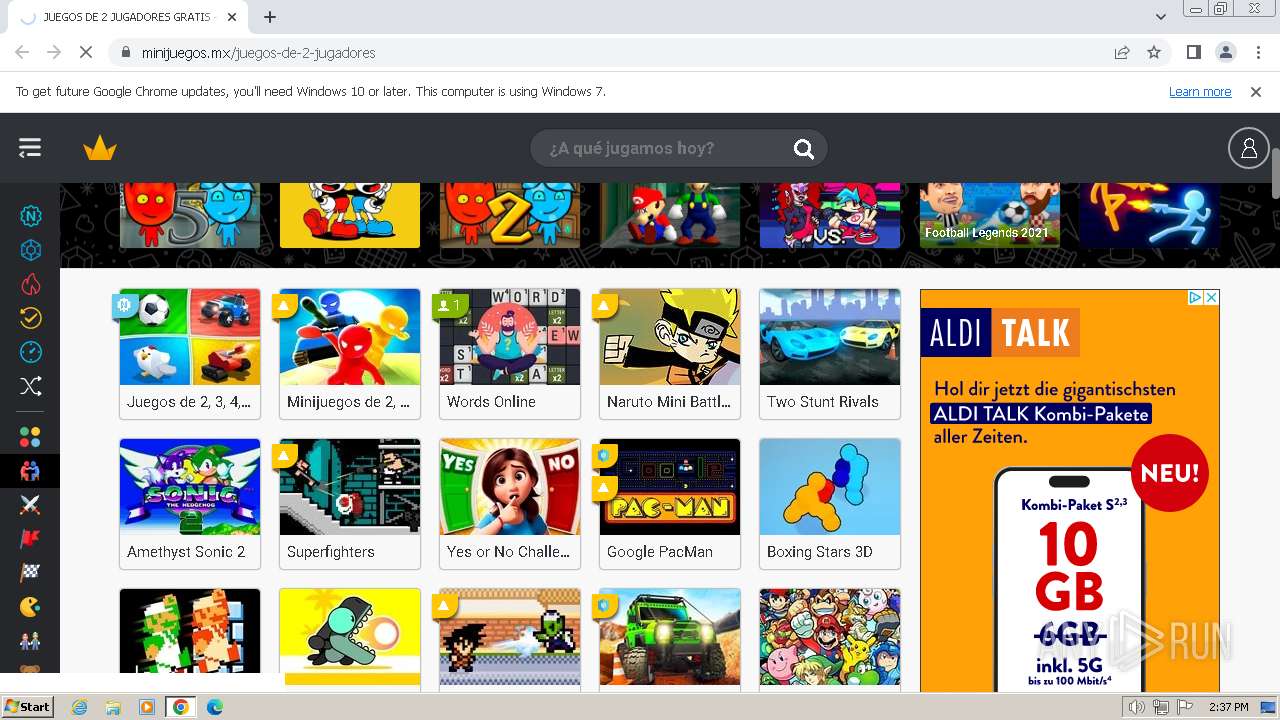Click the blue speed gauge sidebar icon
1280x720 pixels.
[31, 352]
